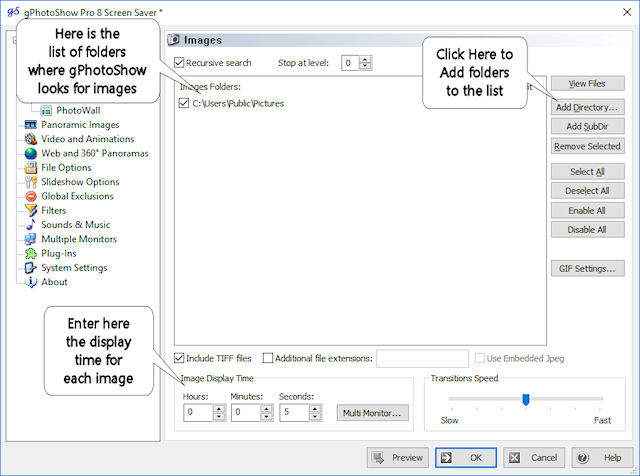Click the About info icon
640x476 pixels.
pyautogui.click(x=31, y=282)
